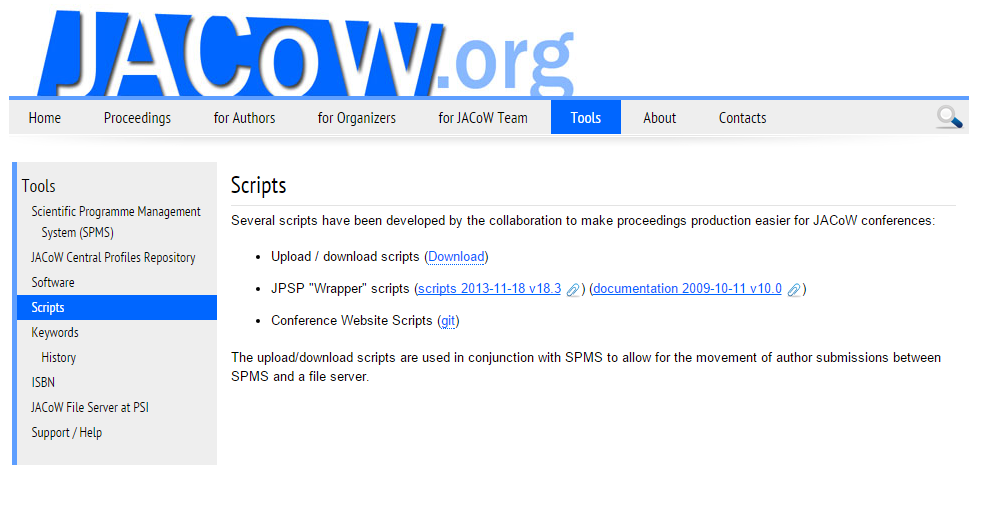The width and height of the screenshot is (994, 506).
Task: Open Scientific Programme Management System sidebar link
Action: (x=117, y=222)
